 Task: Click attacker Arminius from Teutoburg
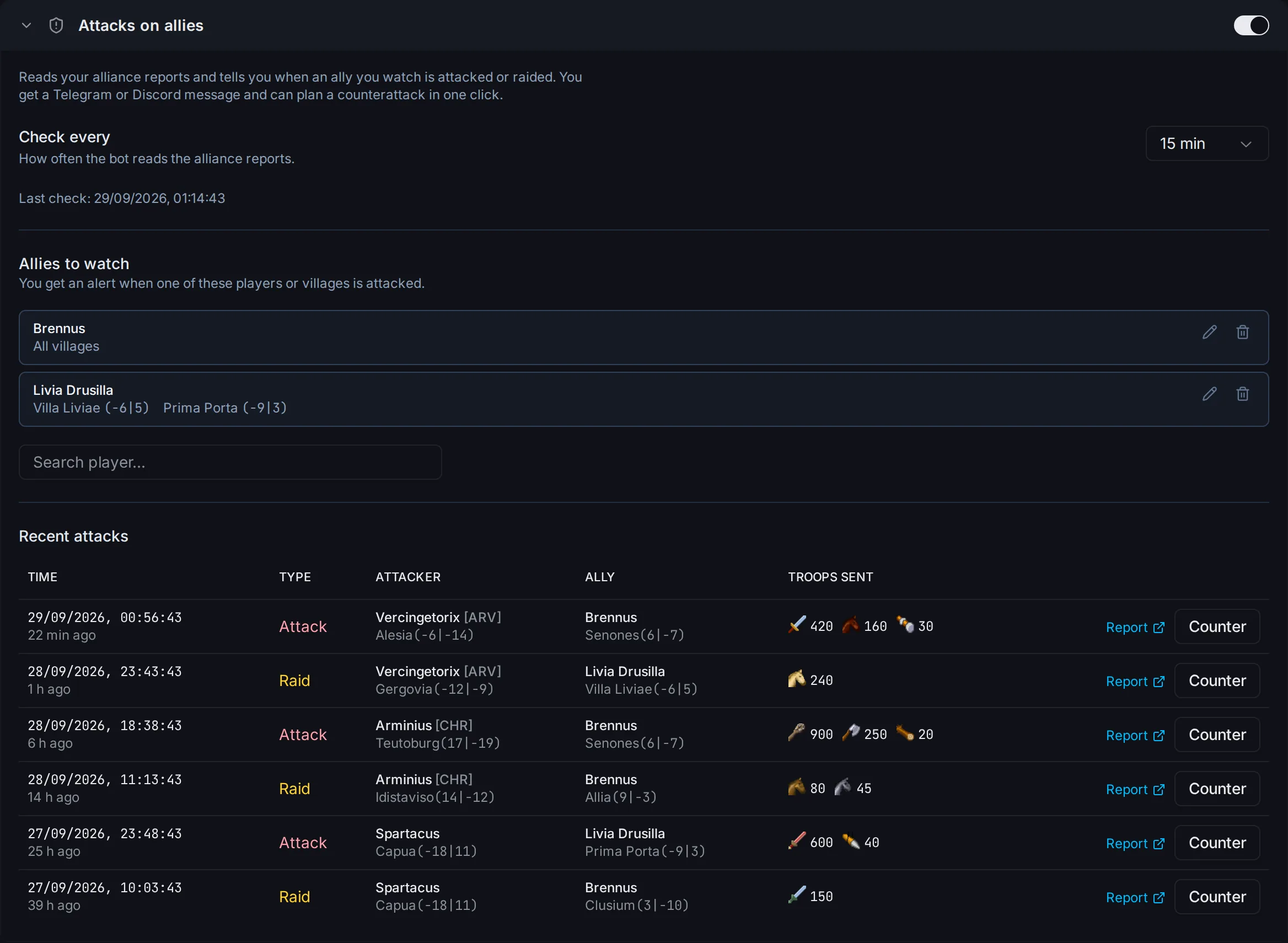[x=404, y=726]
